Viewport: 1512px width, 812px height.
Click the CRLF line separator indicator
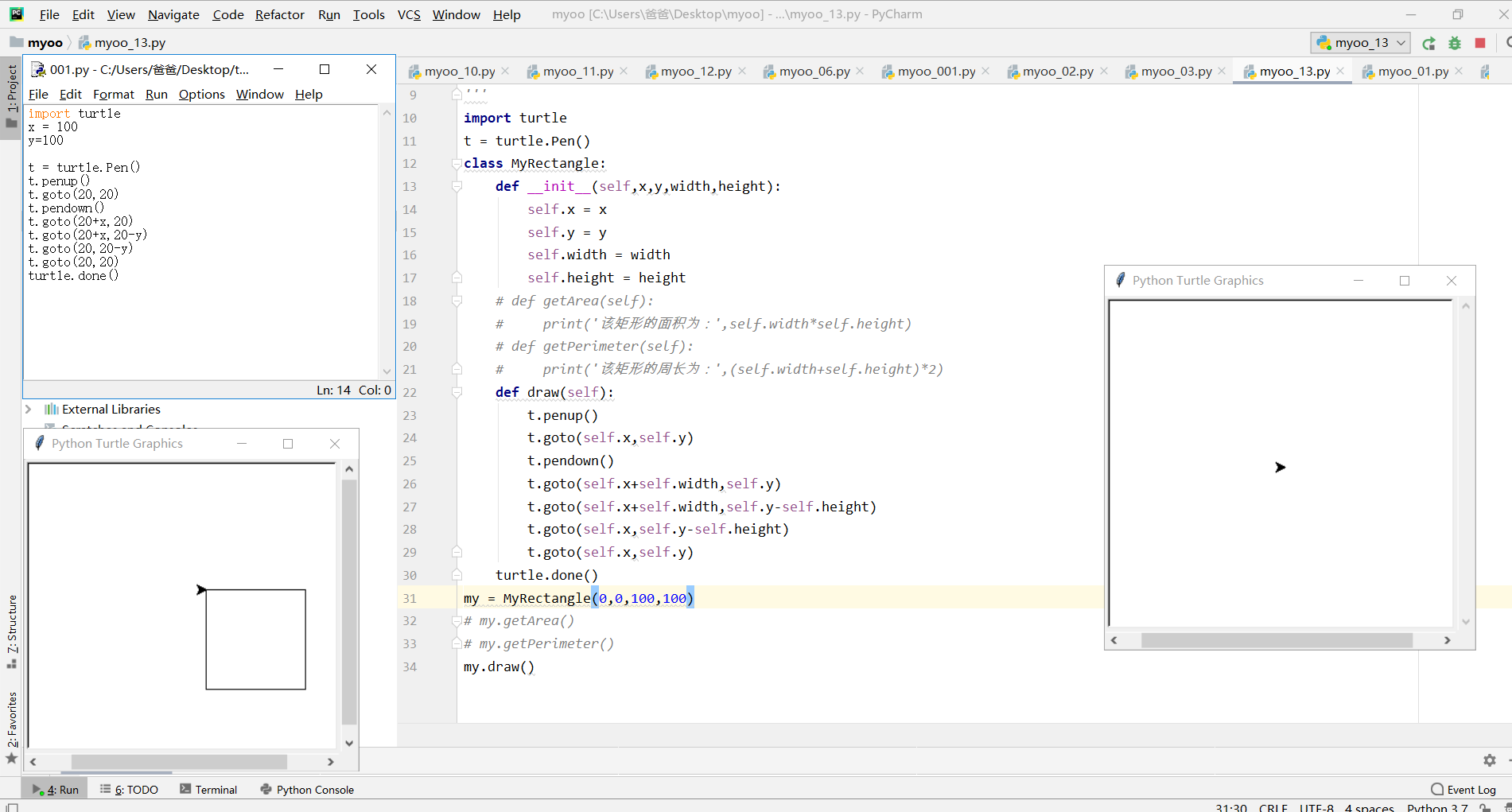pos(1273,807)
